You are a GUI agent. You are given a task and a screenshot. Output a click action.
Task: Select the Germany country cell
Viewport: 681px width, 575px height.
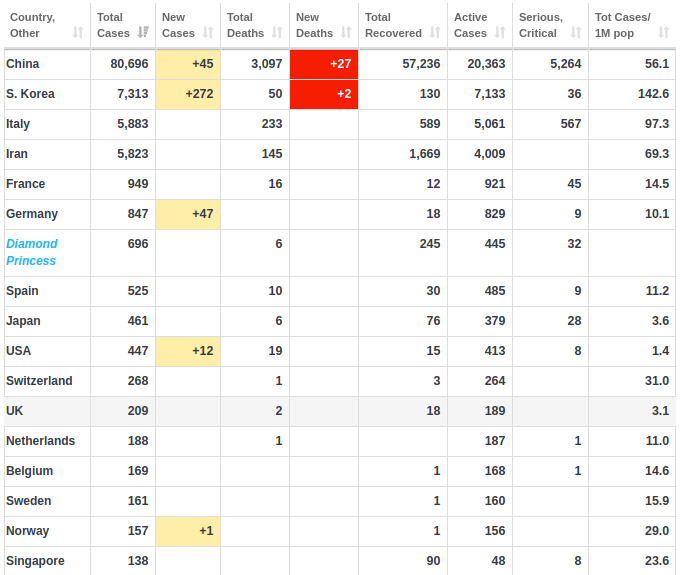(47, 214)
